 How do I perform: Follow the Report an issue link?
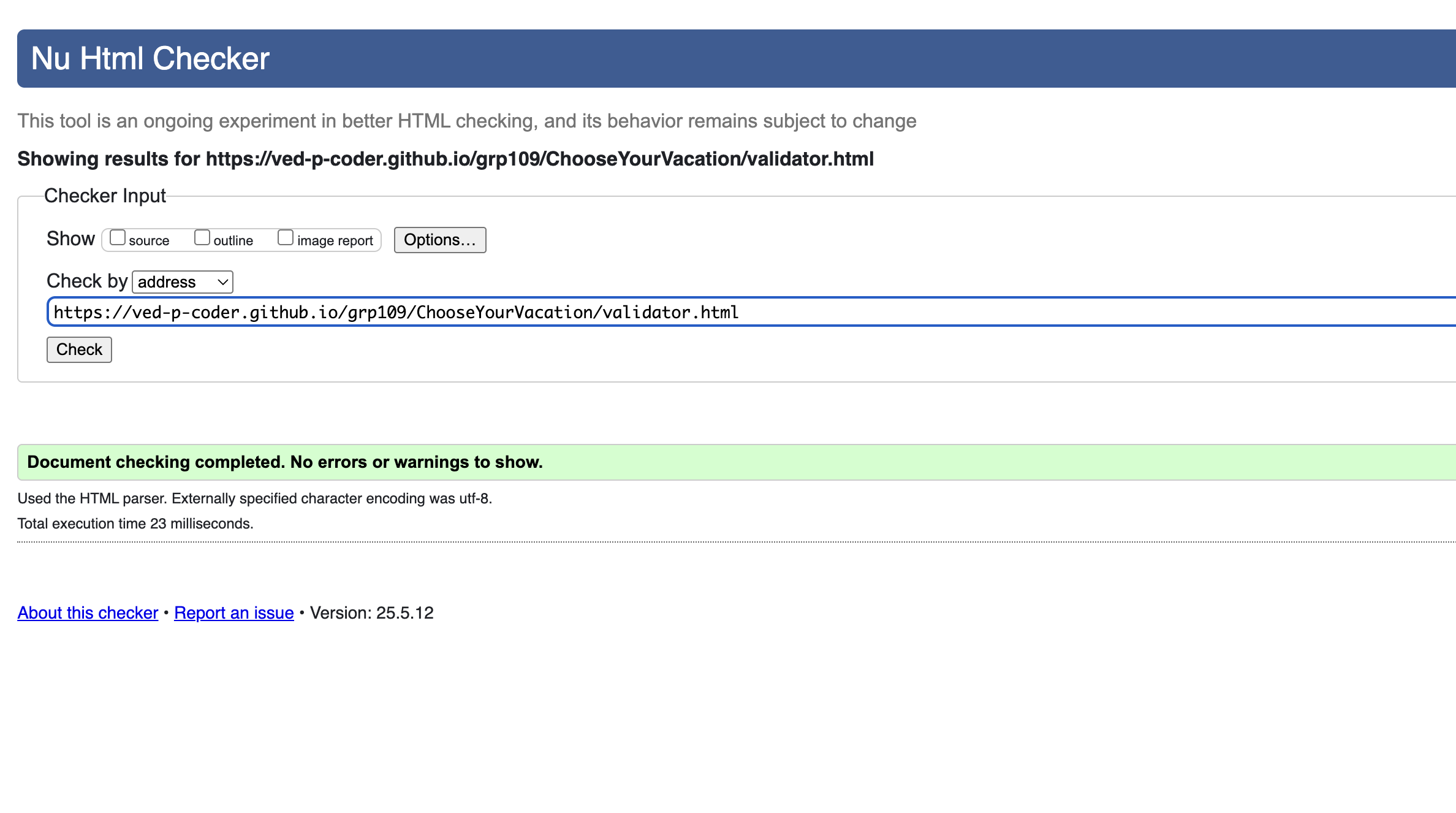[234, 613]
